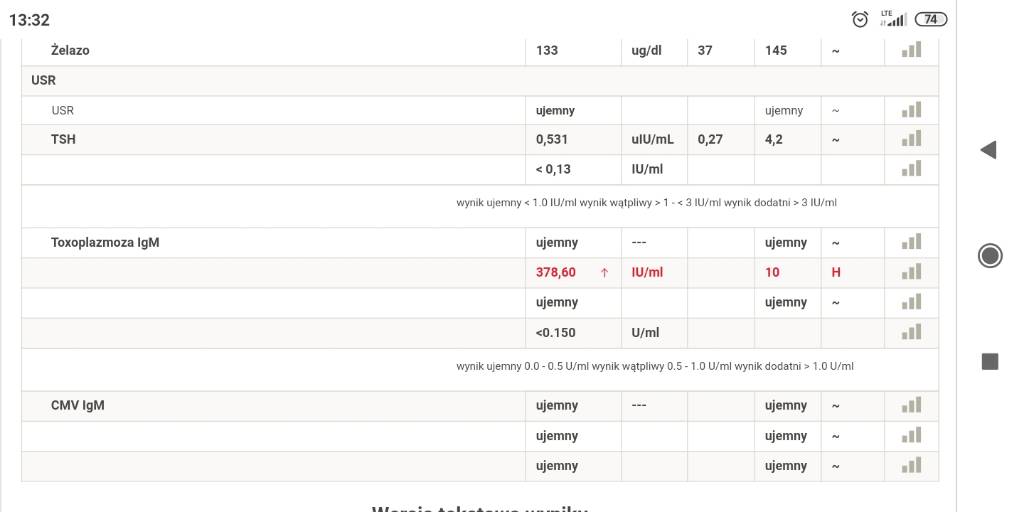Viewport: 1024px width, 512px height.
Task: Open the history chart icon for Żelazo
Action: pos(911,50)
